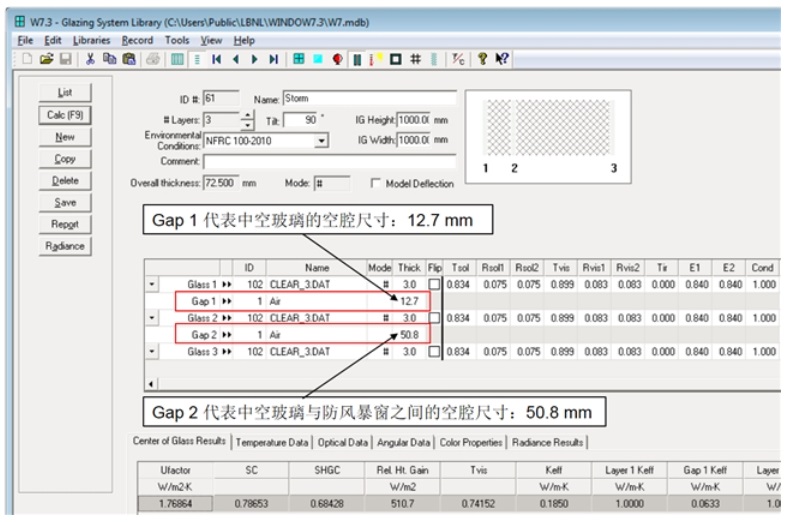
Task: Enable the Model Deflection checkbox
Action: click(x=376, y=184)
